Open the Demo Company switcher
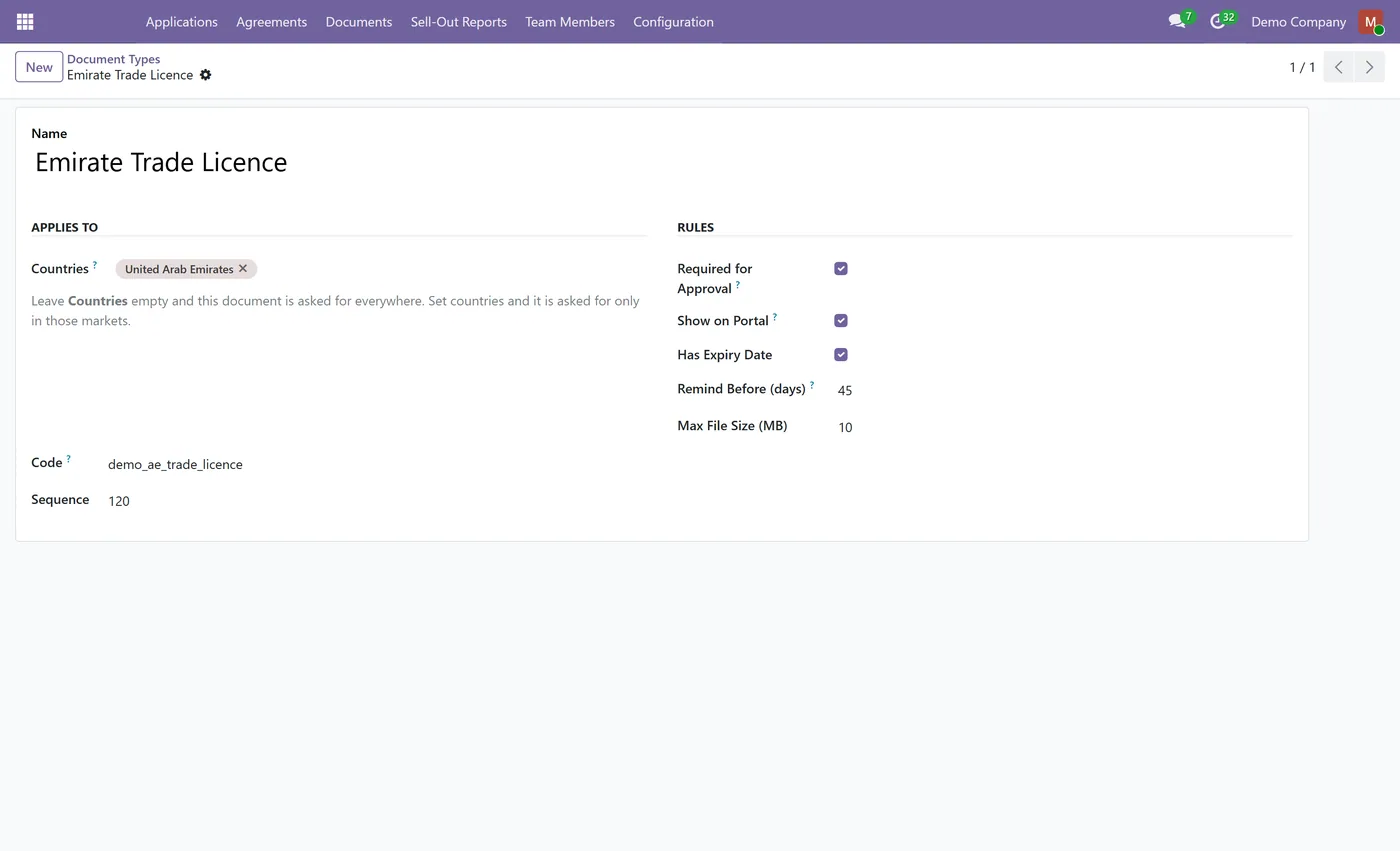Image resolution: width=1400 pixels, height=851 pixels. pyautogui.click(x=1298, y=22)
